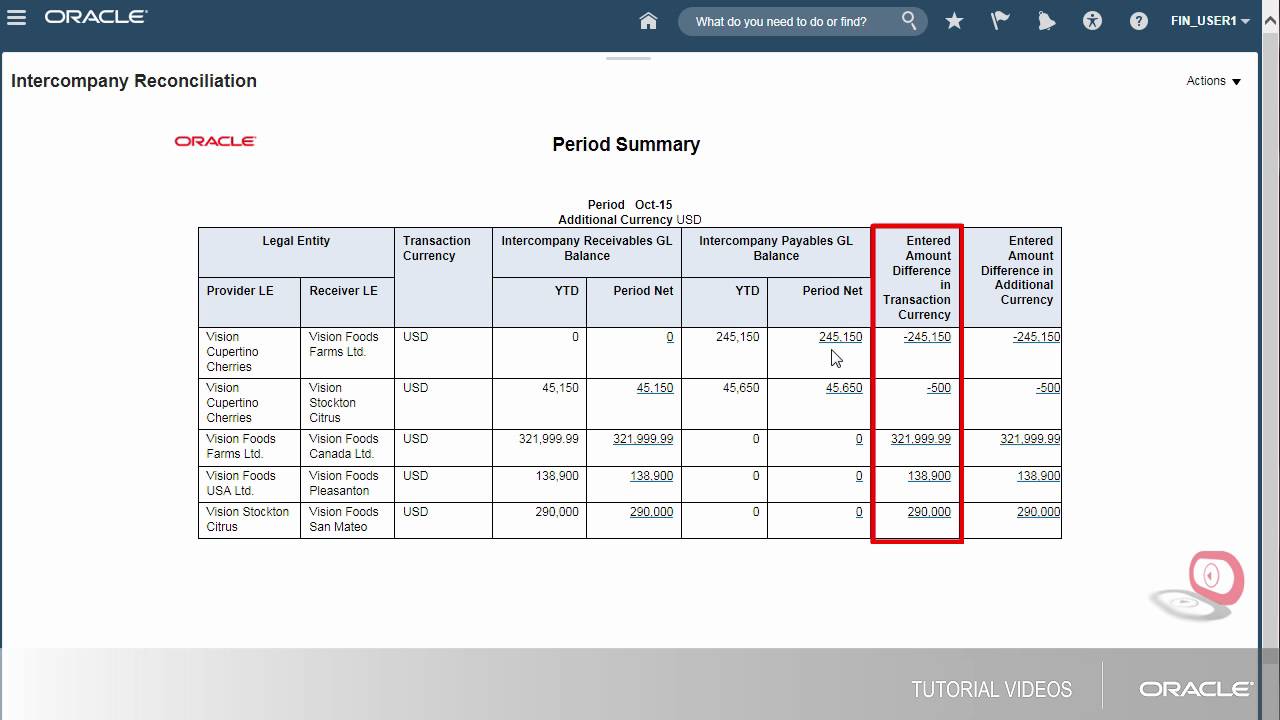Click additional currency difference 138,900

pos(1039,476)
